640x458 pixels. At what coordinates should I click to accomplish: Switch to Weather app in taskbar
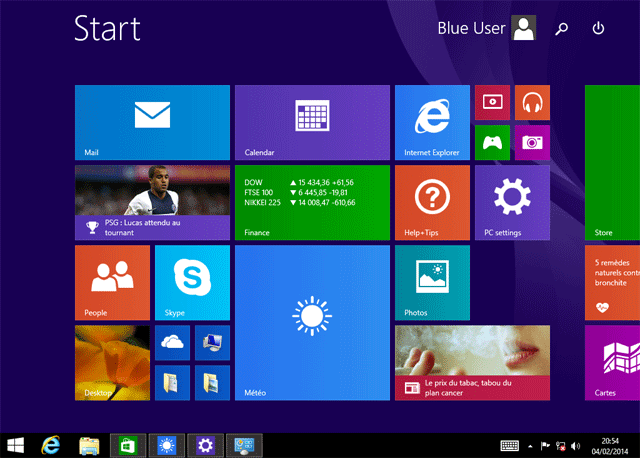tap(167, 445)
